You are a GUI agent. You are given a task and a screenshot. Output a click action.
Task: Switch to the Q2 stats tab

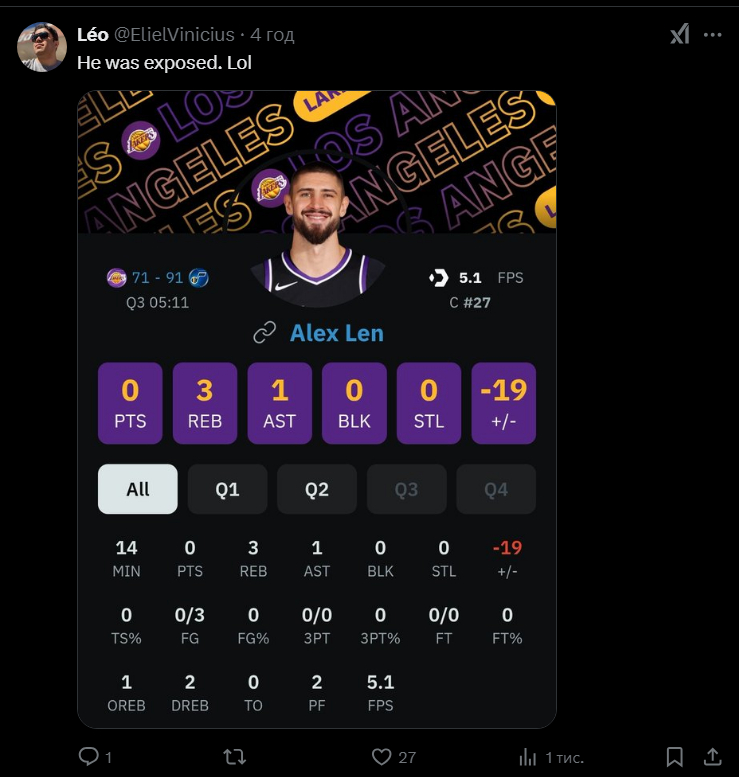(317, 489)
